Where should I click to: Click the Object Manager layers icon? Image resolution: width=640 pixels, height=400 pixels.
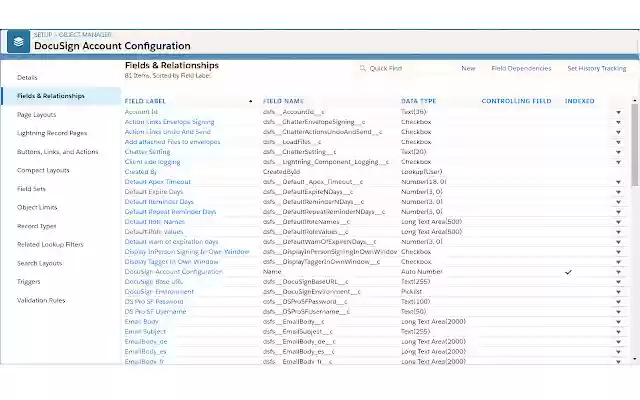[19, 41]
